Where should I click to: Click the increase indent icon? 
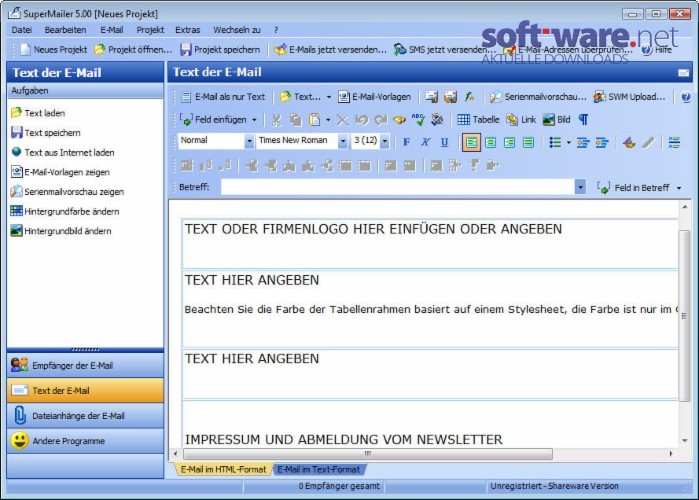coord(601,143)
